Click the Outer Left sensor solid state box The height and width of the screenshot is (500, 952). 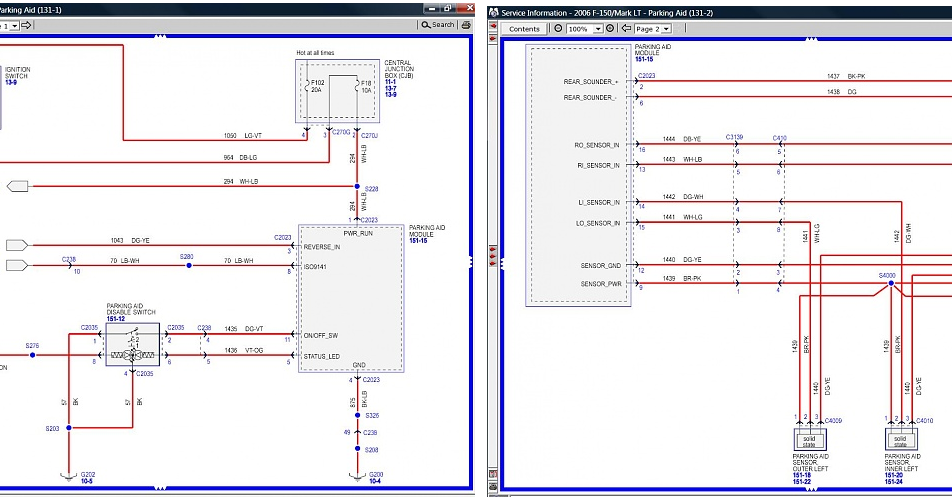[x=810, y=439]
